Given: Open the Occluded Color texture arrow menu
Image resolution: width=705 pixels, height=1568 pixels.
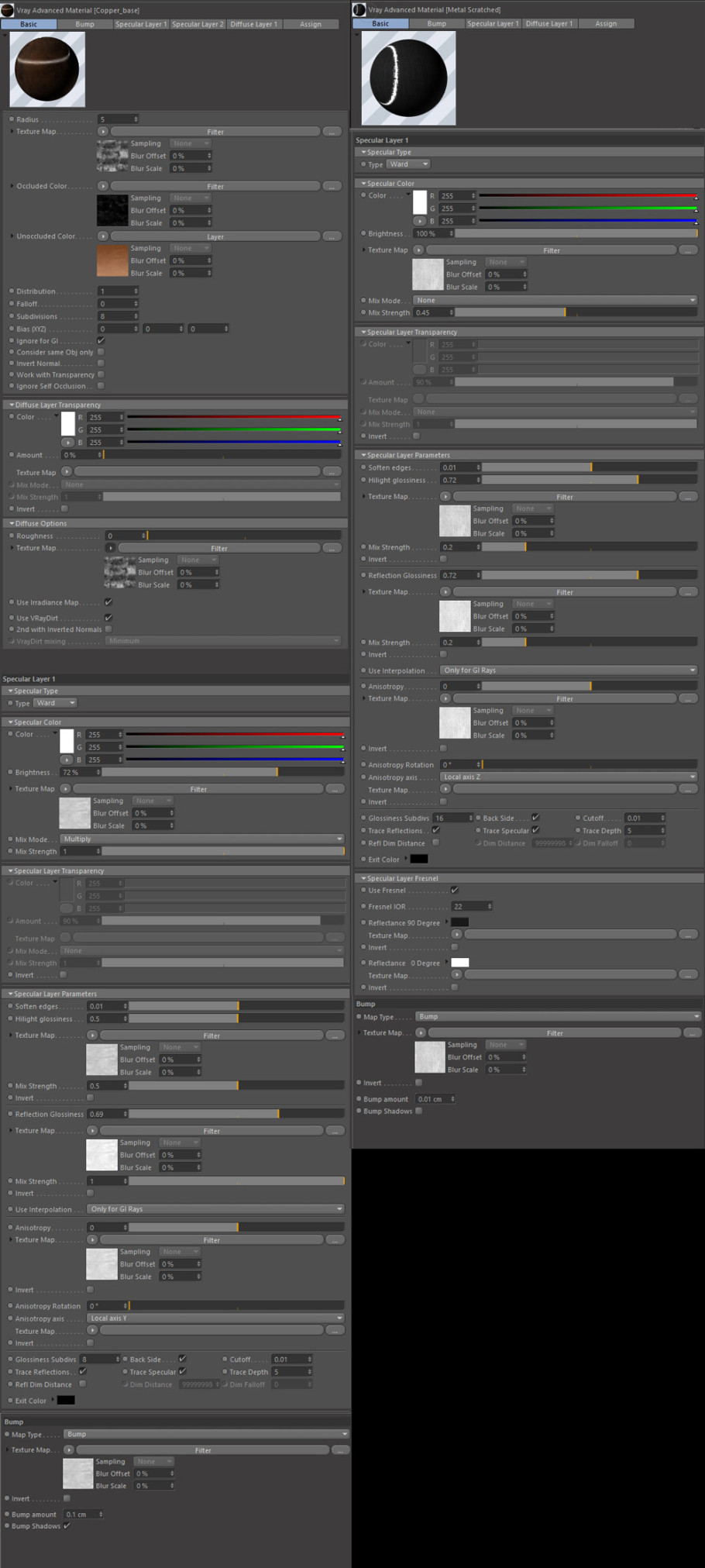Looking at the screenshot, I should [103, 186].
